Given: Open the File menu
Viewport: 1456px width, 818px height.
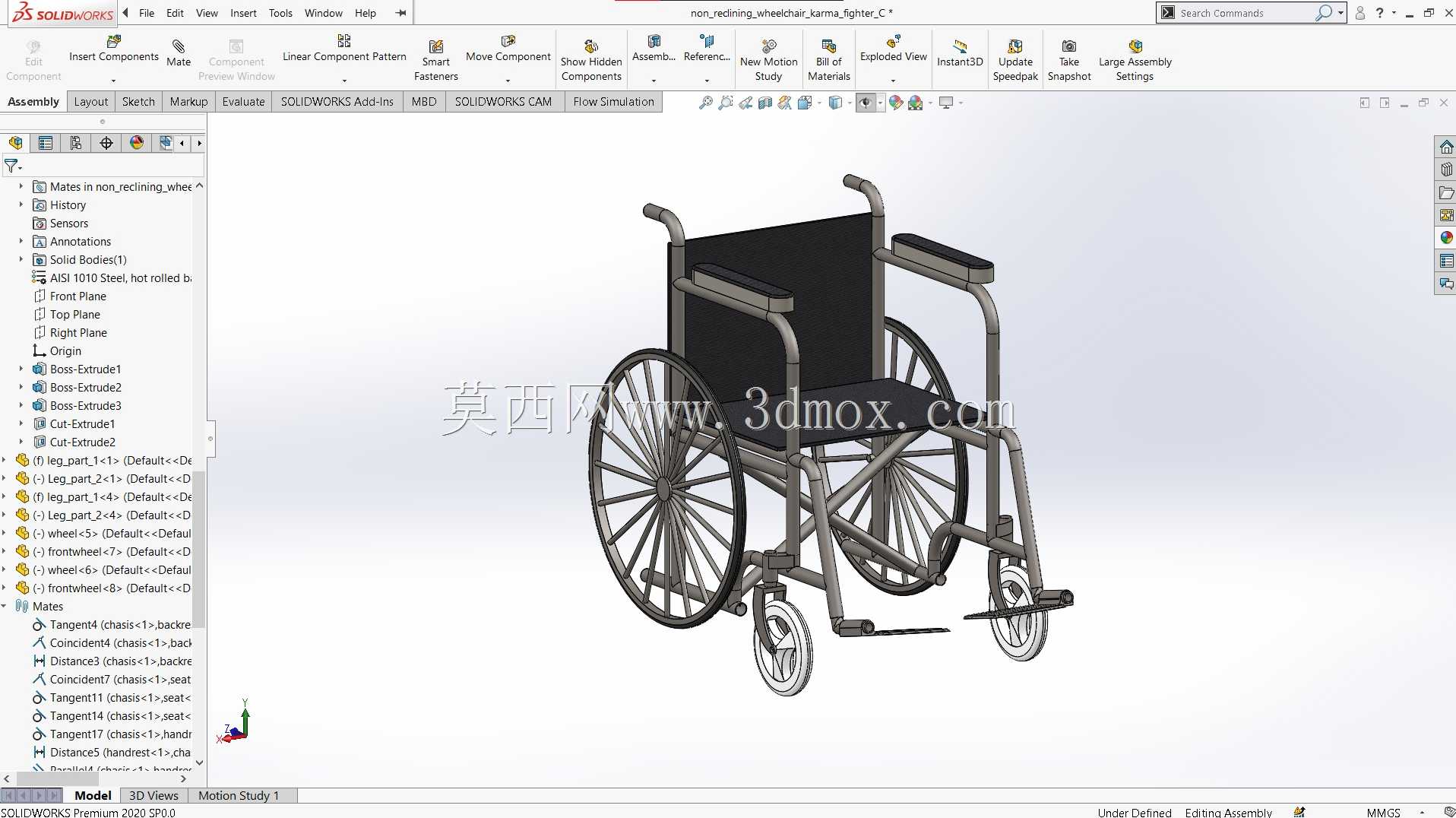Looking at the screenshot, I should tap(147, 13).
